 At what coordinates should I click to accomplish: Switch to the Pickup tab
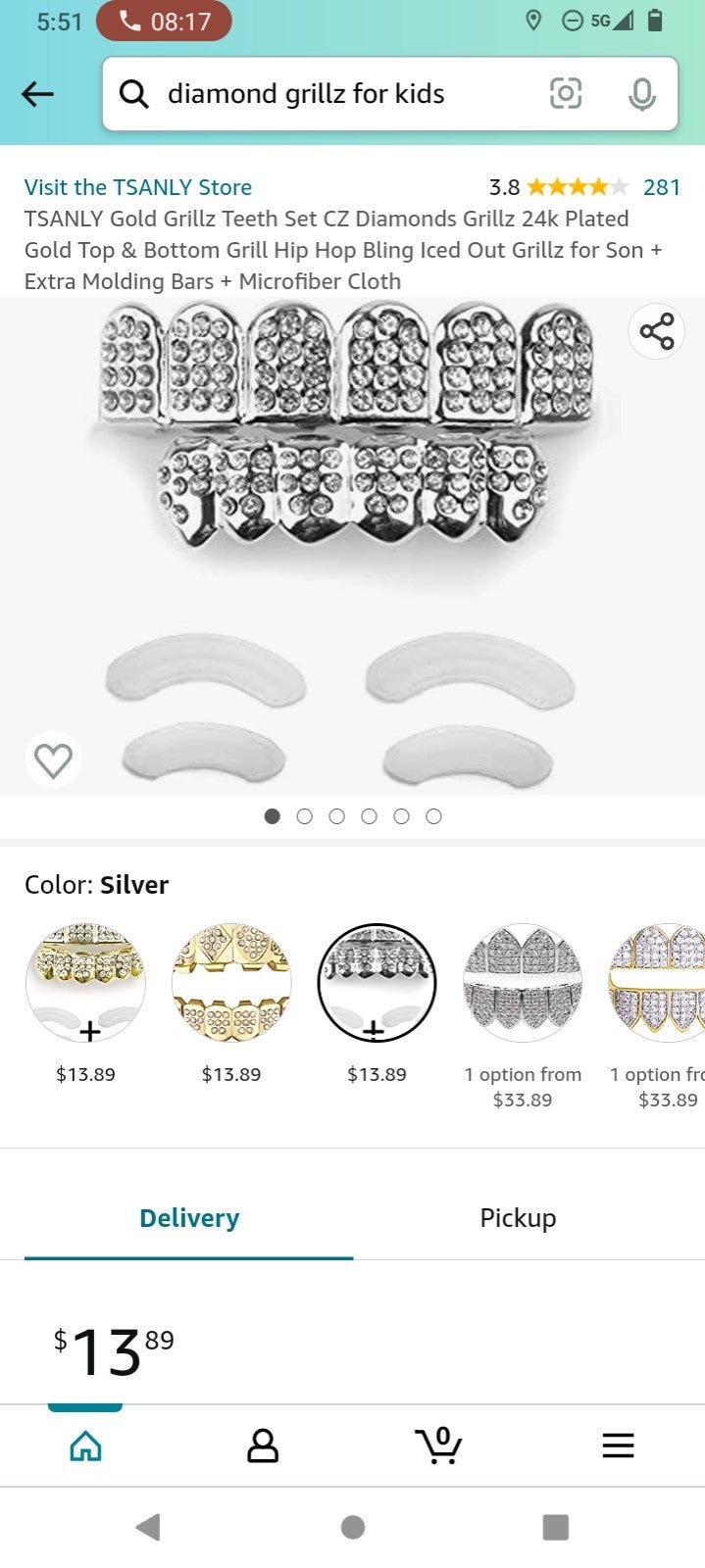(x=518, y=1218)
